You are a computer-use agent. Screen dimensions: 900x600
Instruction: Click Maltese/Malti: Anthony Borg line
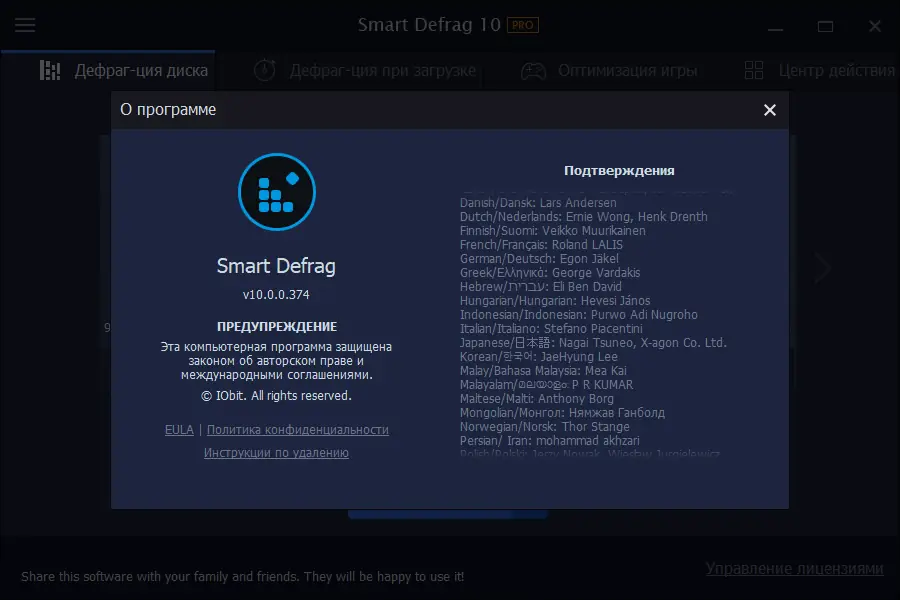[x=537, y=398]
